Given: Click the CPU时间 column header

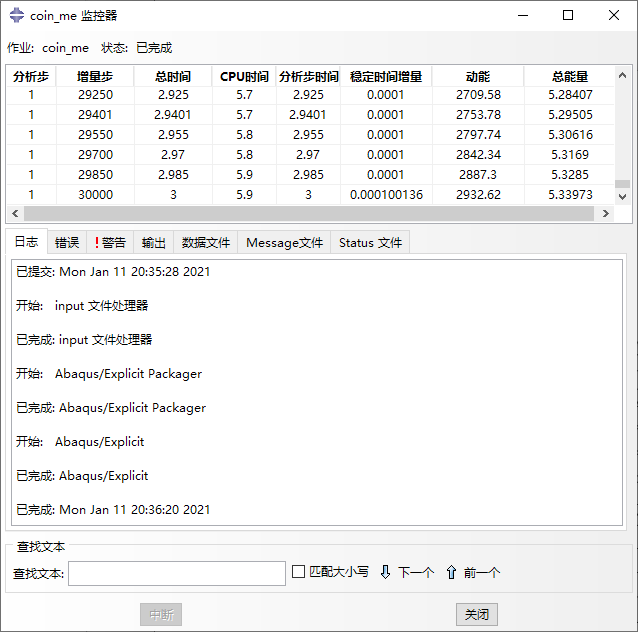Looking at the screenshot, I should 244,77.
